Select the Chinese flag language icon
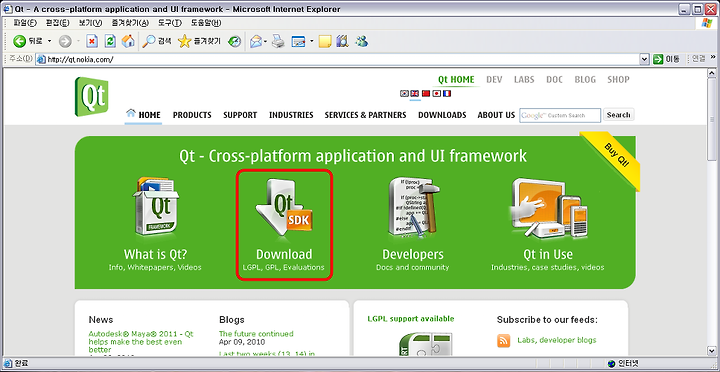 tap(426, 93)
